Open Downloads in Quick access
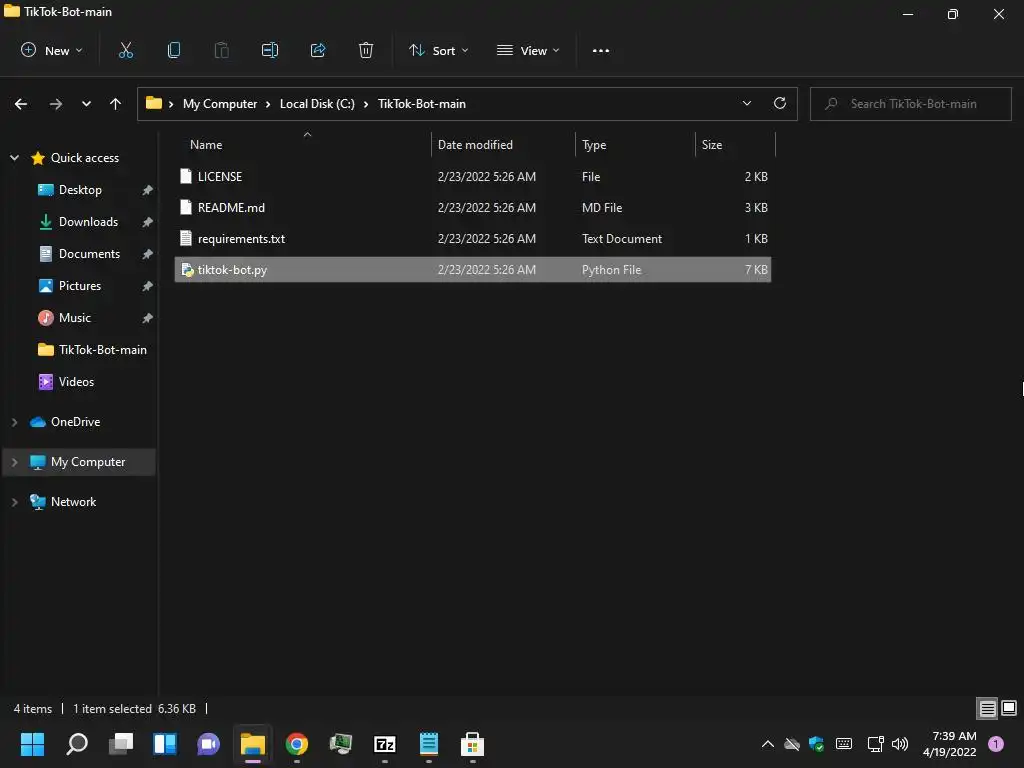 click(x=88, y=222)
